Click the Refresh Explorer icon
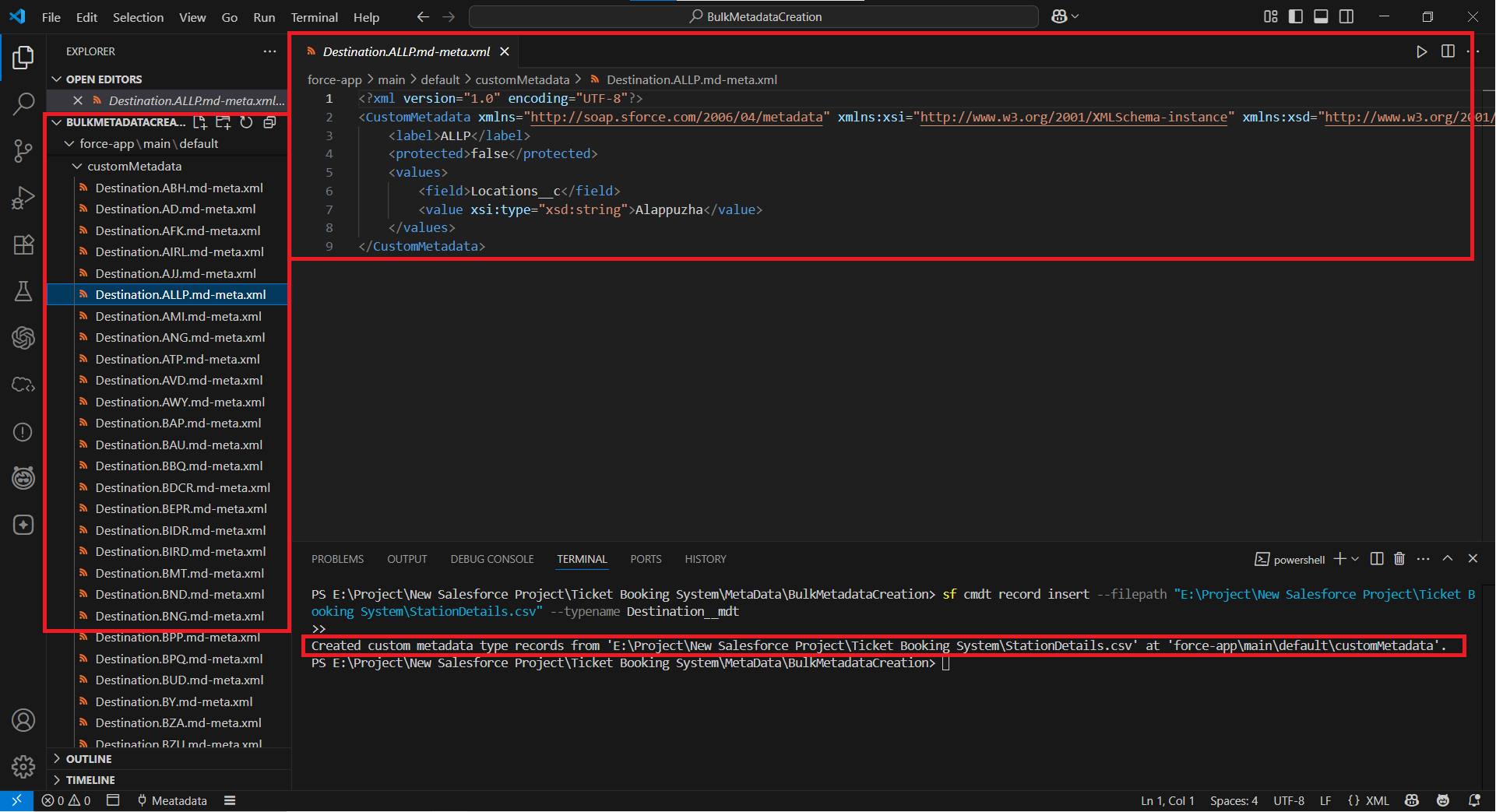 coord(246,122)
